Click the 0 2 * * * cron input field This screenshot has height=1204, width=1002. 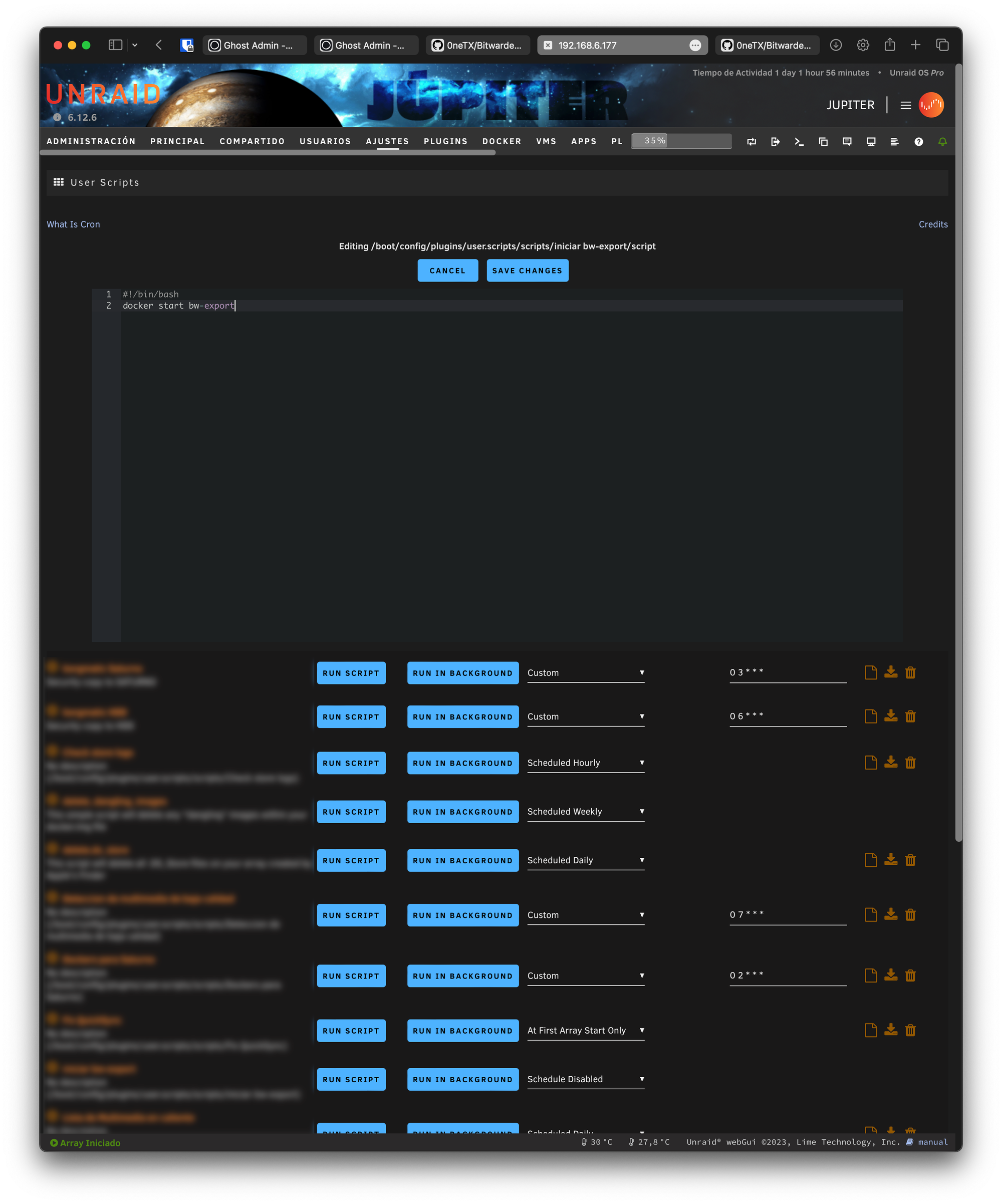coord(788,976)
